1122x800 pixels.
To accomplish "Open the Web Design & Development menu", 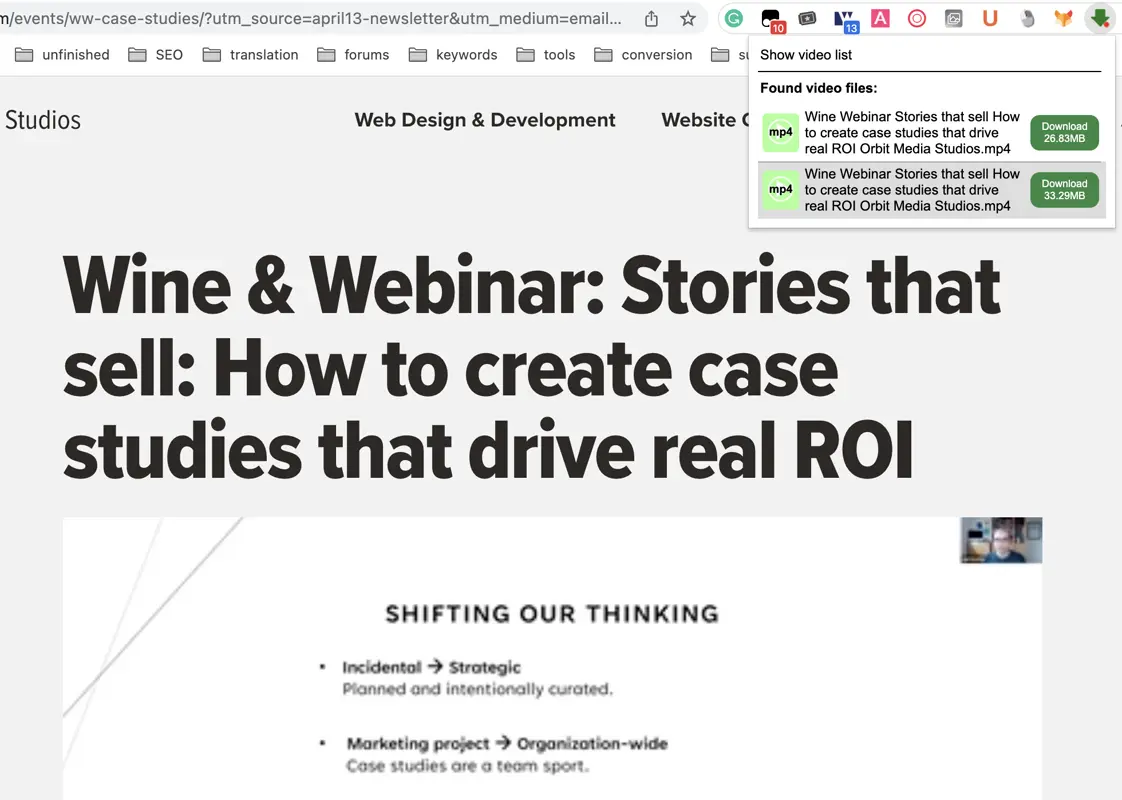I will click(x=485, y=119).
